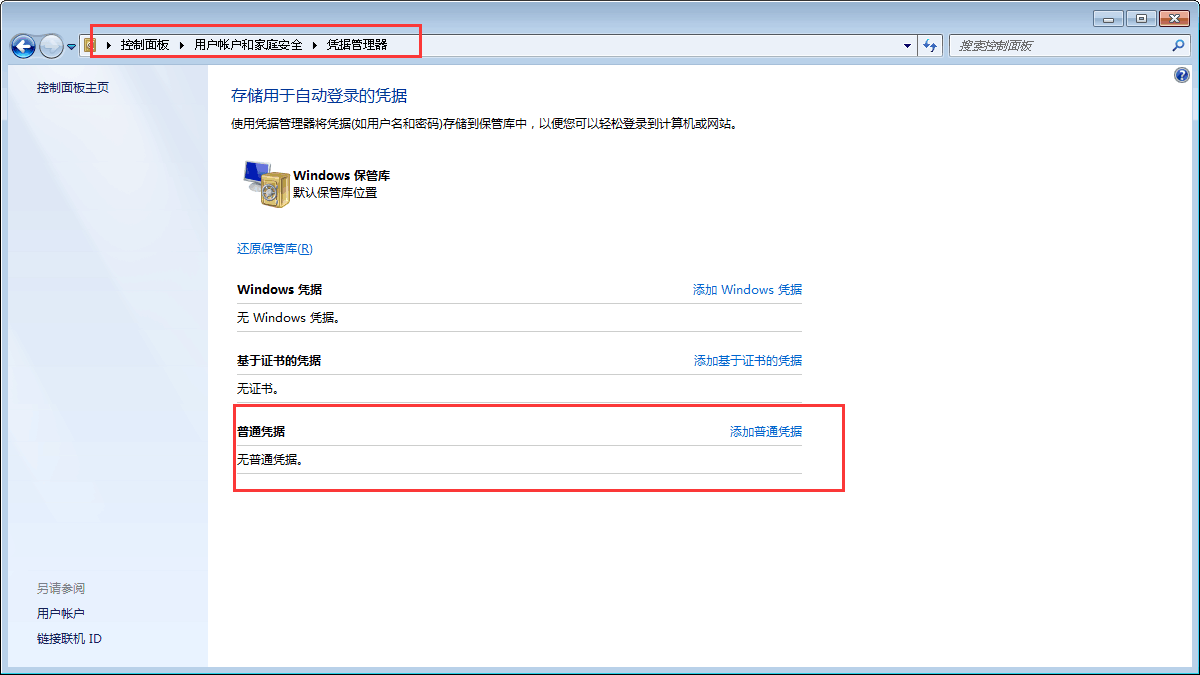Click the refresh icon in the address bar

tap(930, 45)
